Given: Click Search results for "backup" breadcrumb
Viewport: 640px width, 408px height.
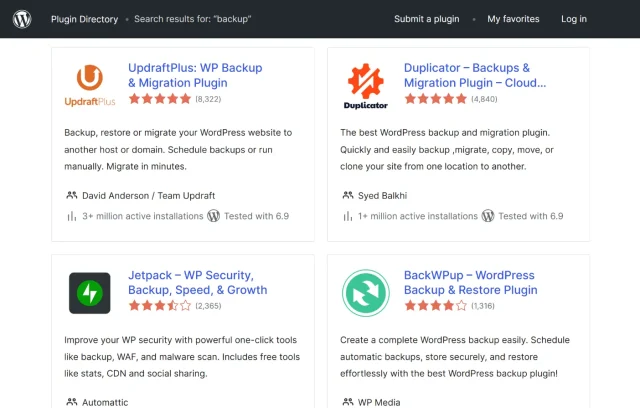Looking at the screenshot, I should pos(193,19).
